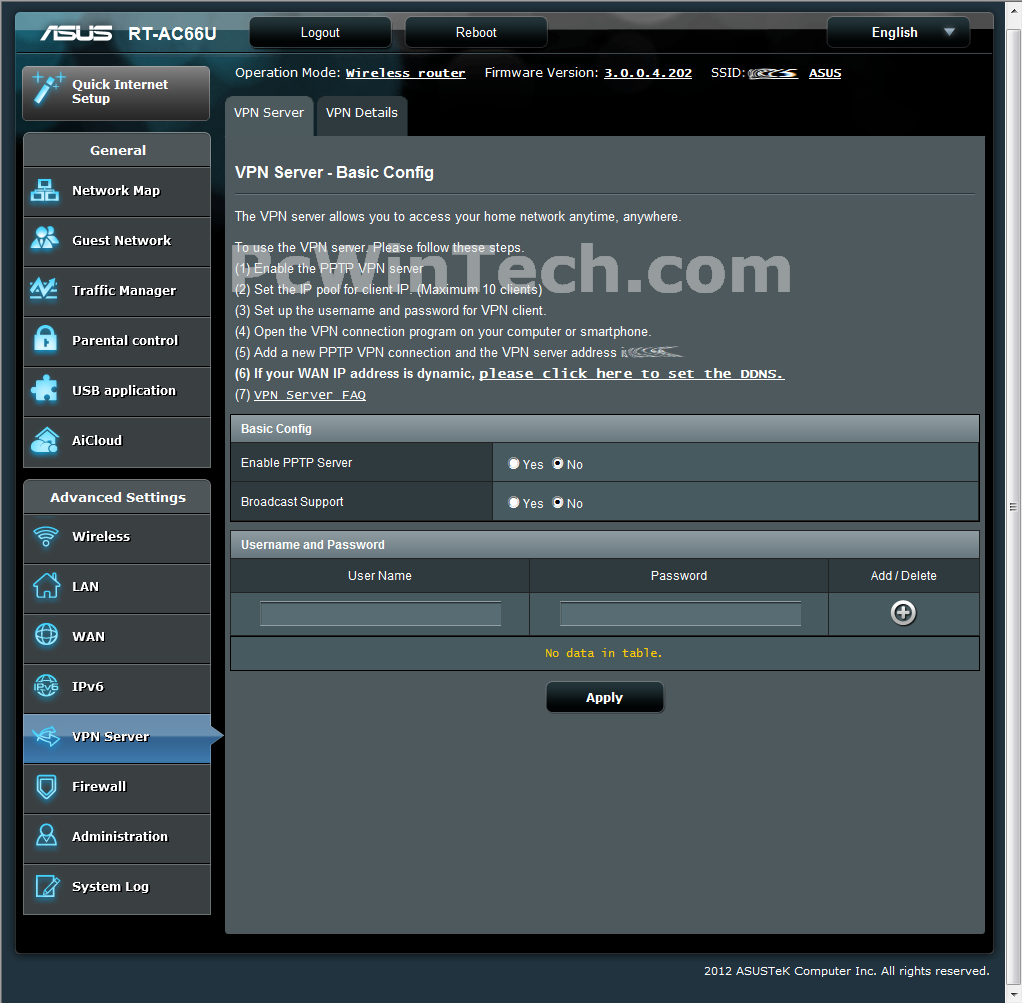The image size is (1022, 1003).
Task: Go to the IPv6 settings label
Action: 88,686
